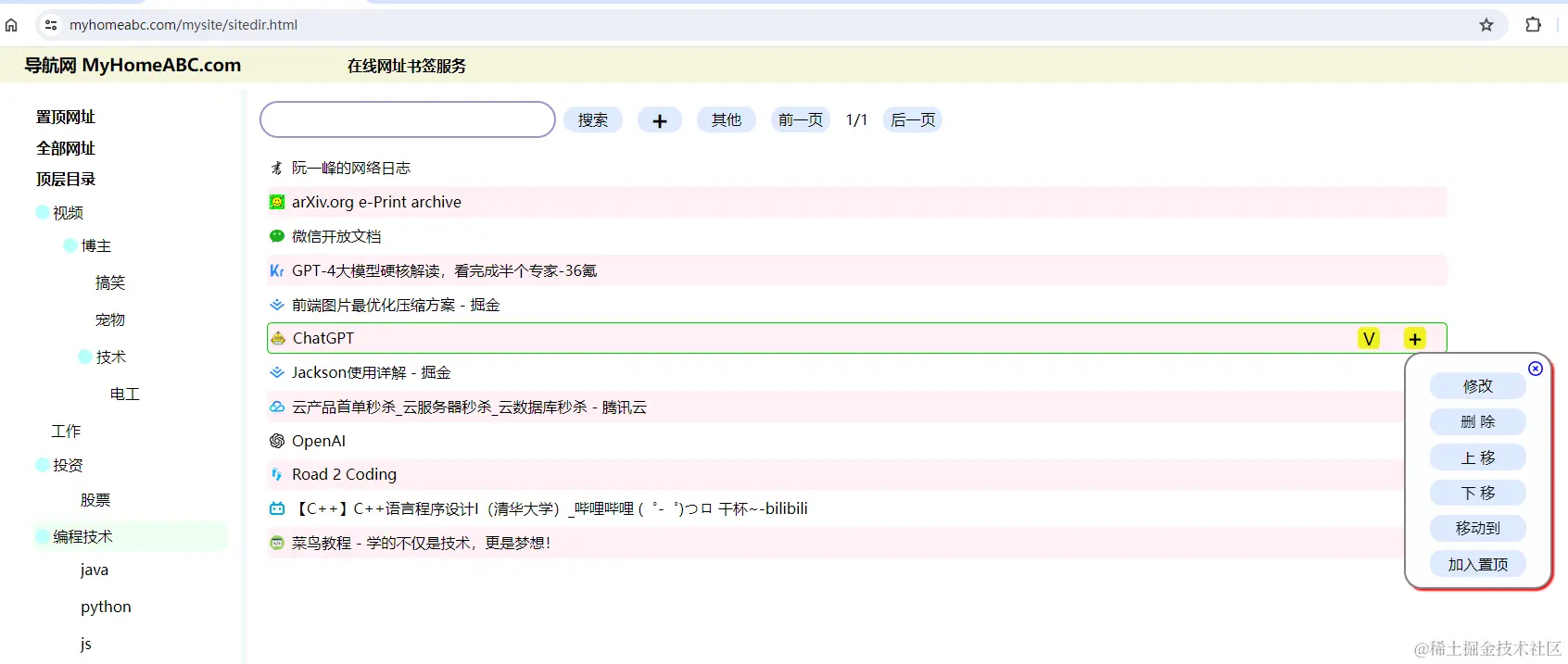This screenshot has width=1568, height=664.
Task: Select the 电工 folder
Action: (125, 394)
